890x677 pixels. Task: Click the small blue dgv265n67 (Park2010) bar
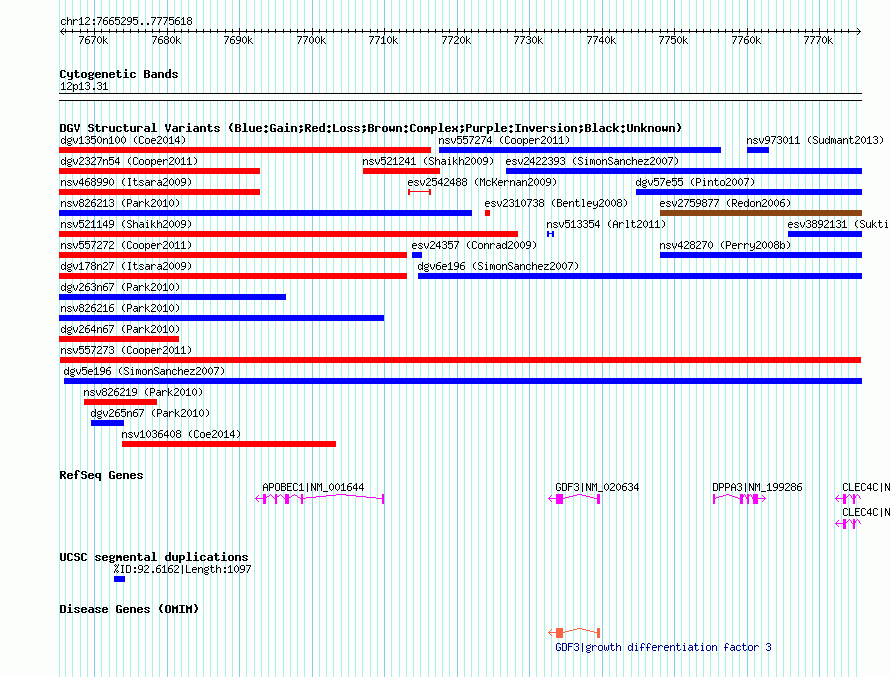[107, 423]
